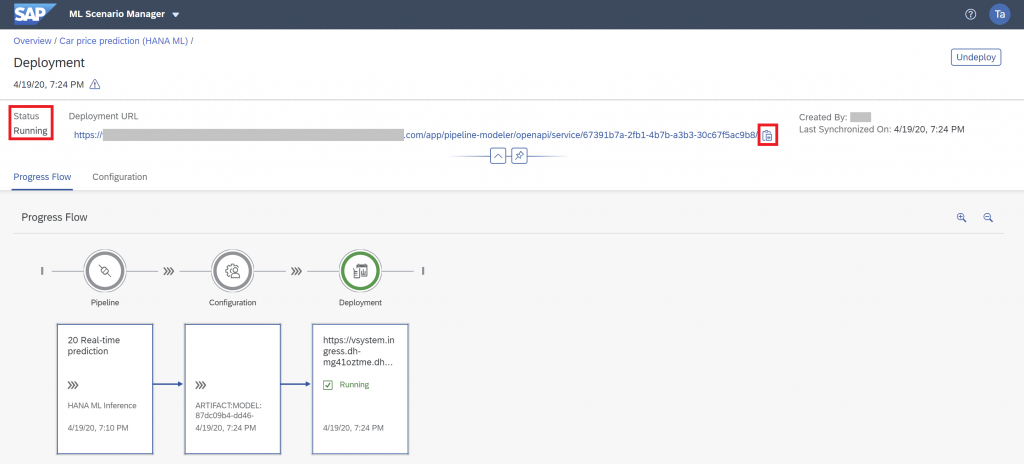Open the help question mark icon

(x=970, y=14)
